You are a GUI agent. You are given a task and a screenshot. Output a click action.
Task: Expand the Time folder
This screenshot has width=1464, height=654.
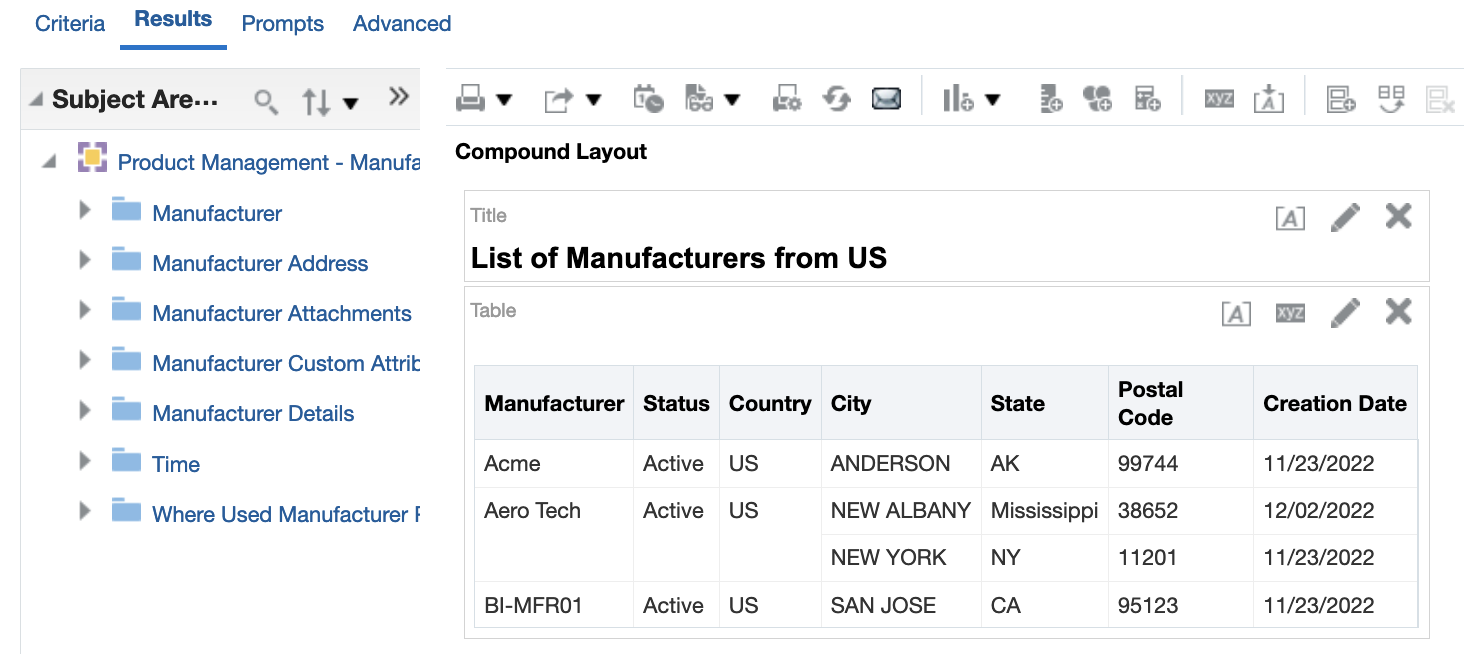click(x=85, y=461)
